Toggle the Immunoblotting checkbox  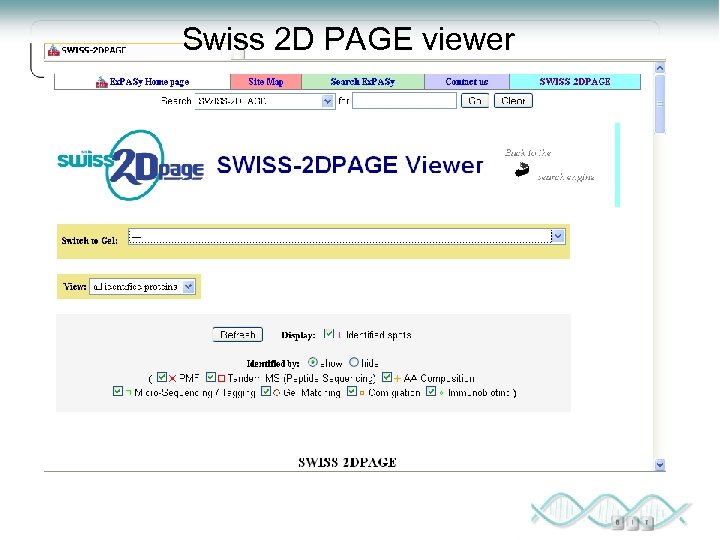coord(431,391)
